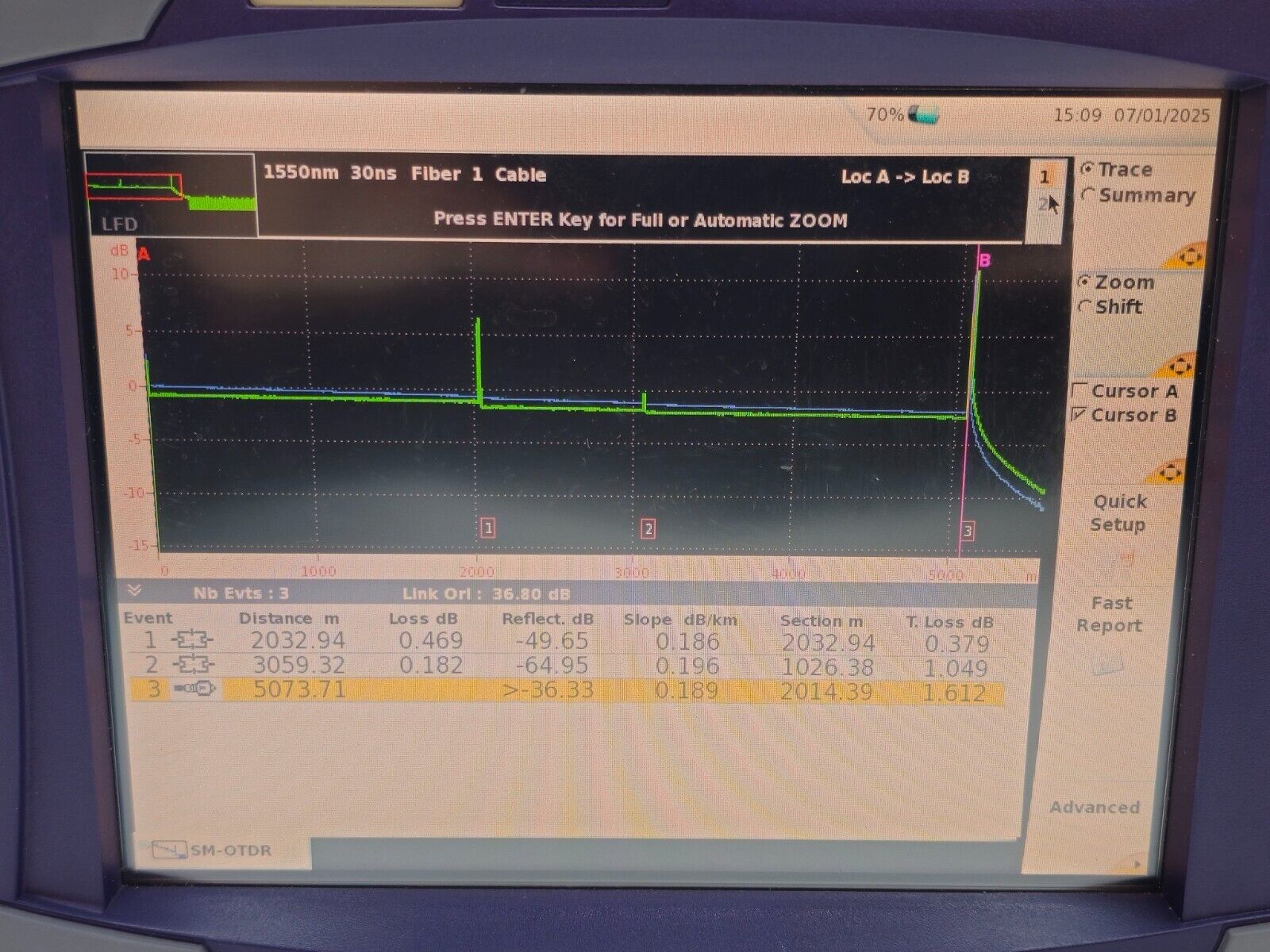This screenshot has width=1270, height=952.
Task: Uncheck the Cursor B checkbox
Action: [x=1079, y=414]
